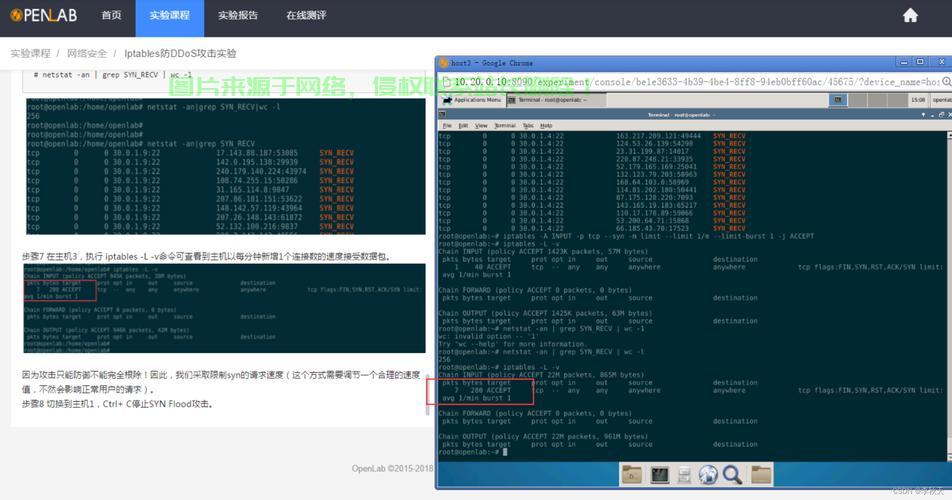952x500 pixels.
Task: Open the terminal Terminal menu
Action: [x=505, y=126]
